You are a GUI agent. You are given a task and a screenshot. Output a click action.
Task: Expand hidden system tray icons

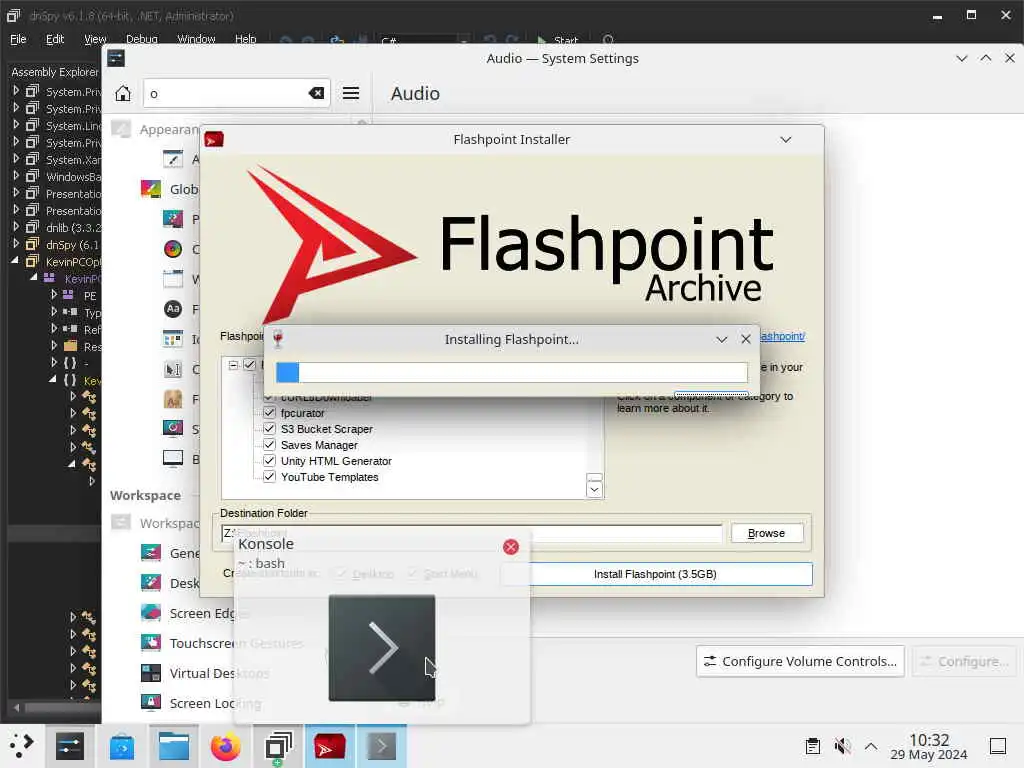pos(871,746)
